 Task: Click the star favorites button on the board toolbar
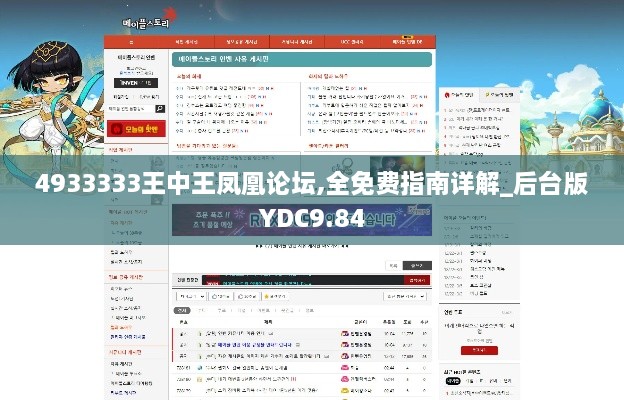275,297
